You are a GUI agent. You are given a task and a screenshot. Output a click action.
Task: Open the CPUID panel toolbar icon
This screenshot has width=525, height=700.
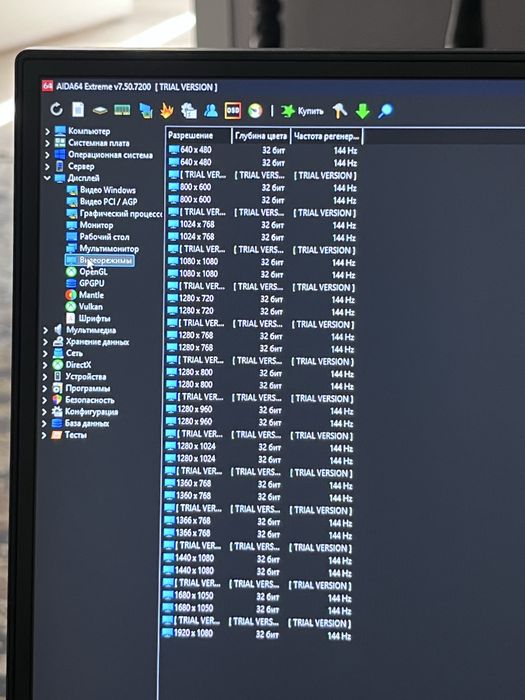189,110
